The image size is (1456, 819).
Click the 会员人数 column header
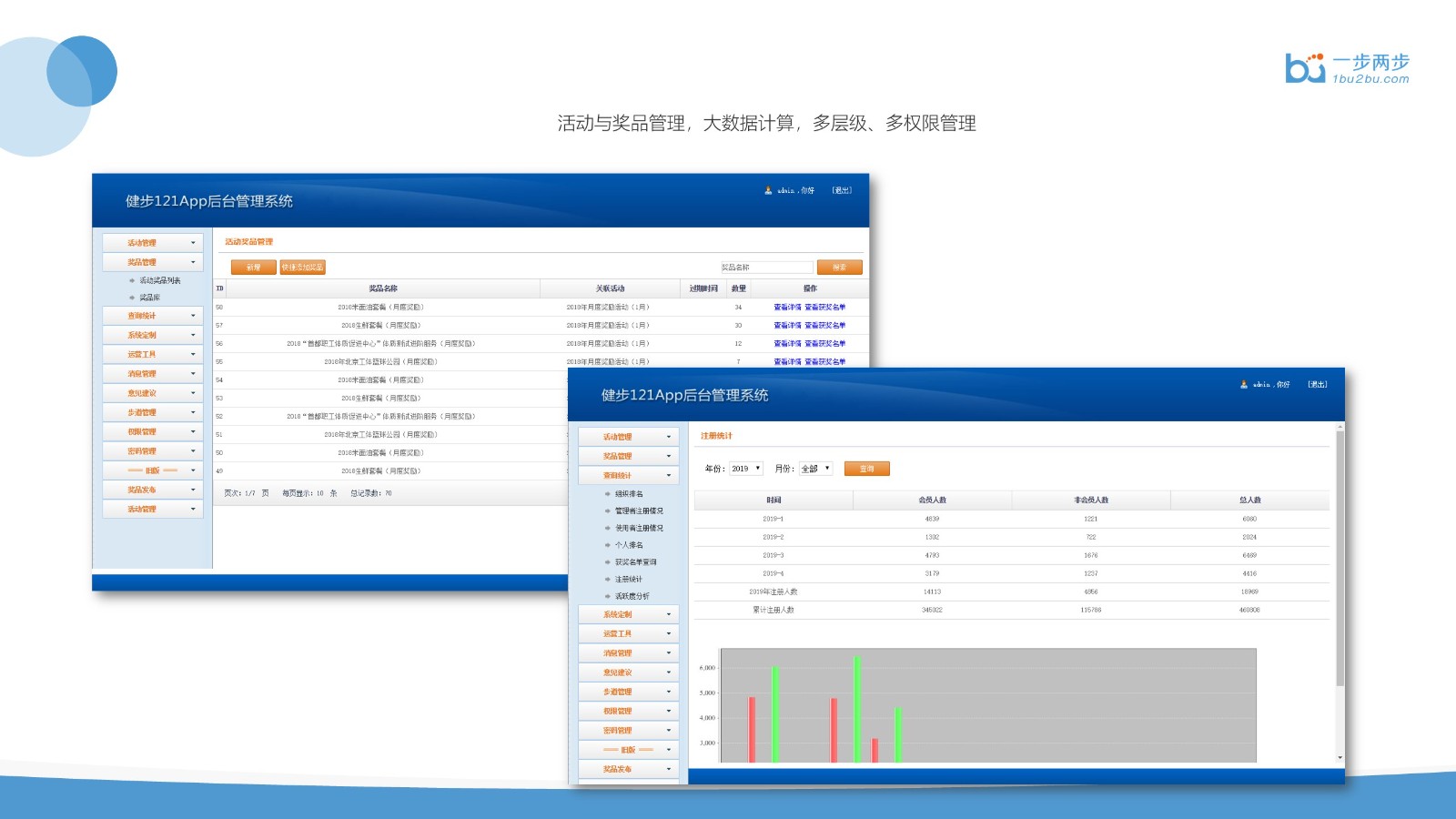coord(932,500)
